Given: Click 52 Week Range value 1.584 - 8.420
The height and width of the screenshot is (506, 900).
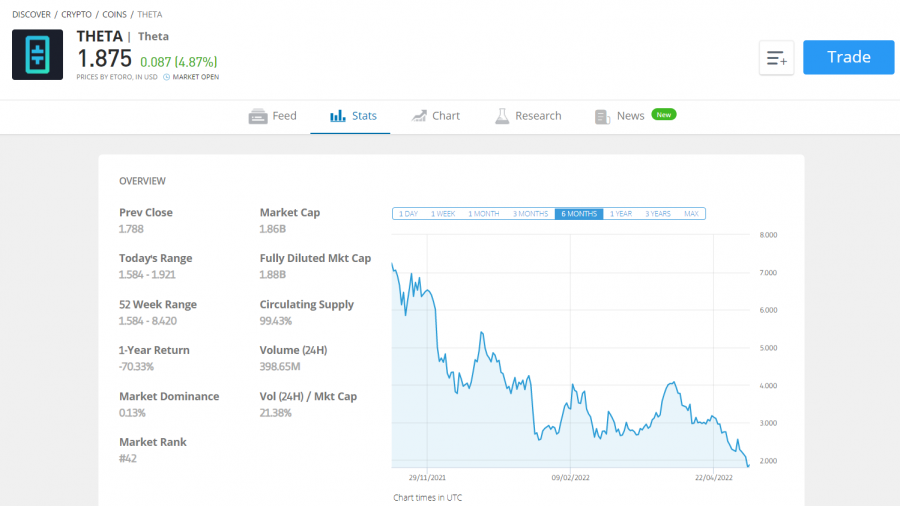Looking at the screenshot, I should click(x=148, y=321).
